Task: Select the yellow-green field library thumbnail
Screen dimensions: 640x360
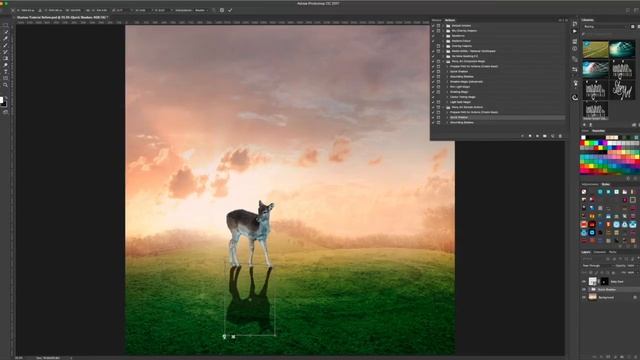Action: point(595,50)
